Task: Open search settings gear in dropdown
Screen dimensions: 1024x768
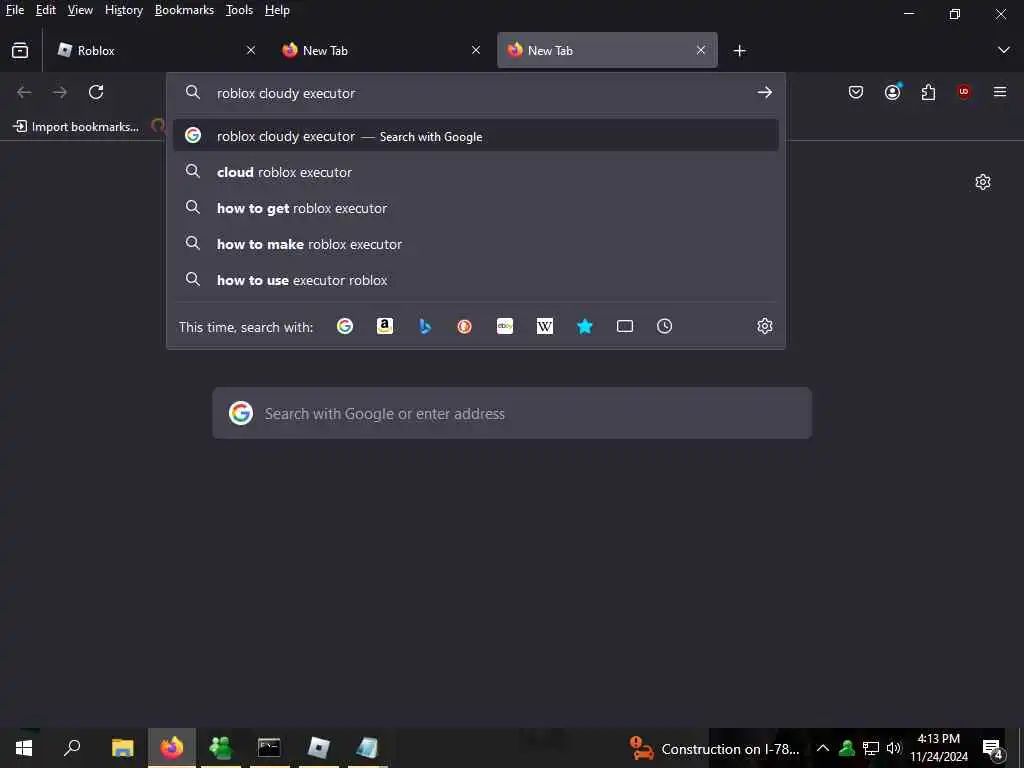Action: (x=765, y=326)
